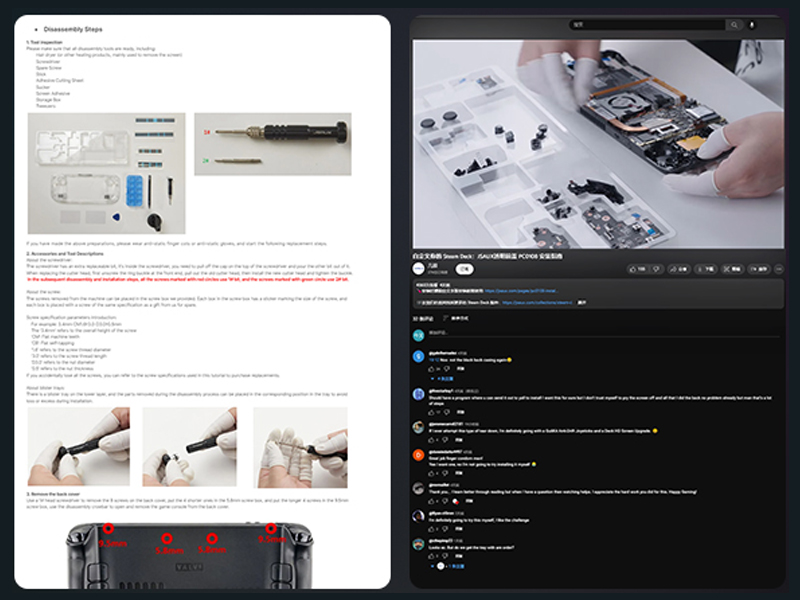The image size is (800, 600).
Task: Dislike the 'Should have a program' comment
Action: coord(446,412)
